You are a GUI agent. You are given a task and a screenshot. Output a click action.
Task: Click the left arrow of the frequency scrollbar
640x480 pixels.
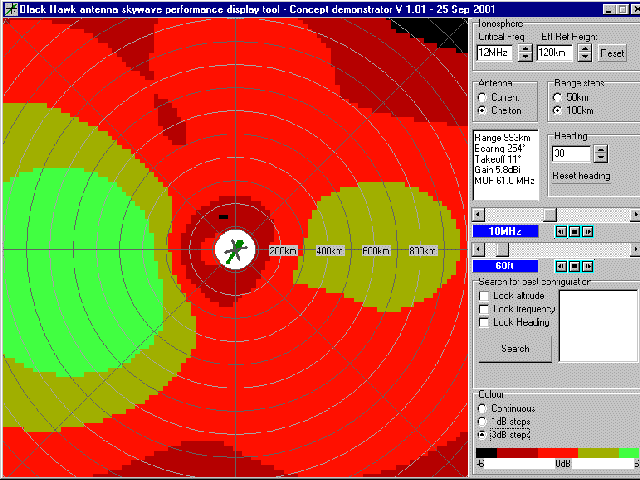(478, 214)
